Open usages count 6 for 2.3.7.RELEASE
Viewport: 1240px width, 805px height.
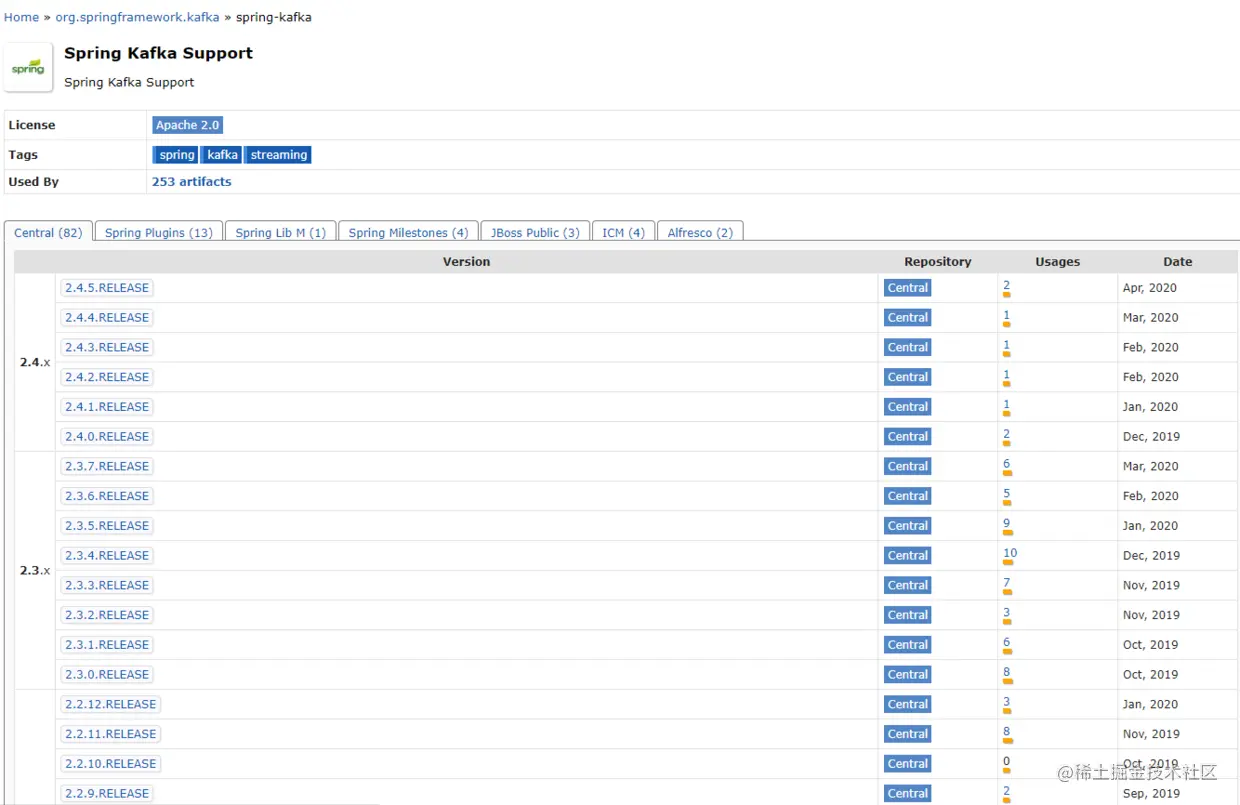click(x=1007, y=465)
